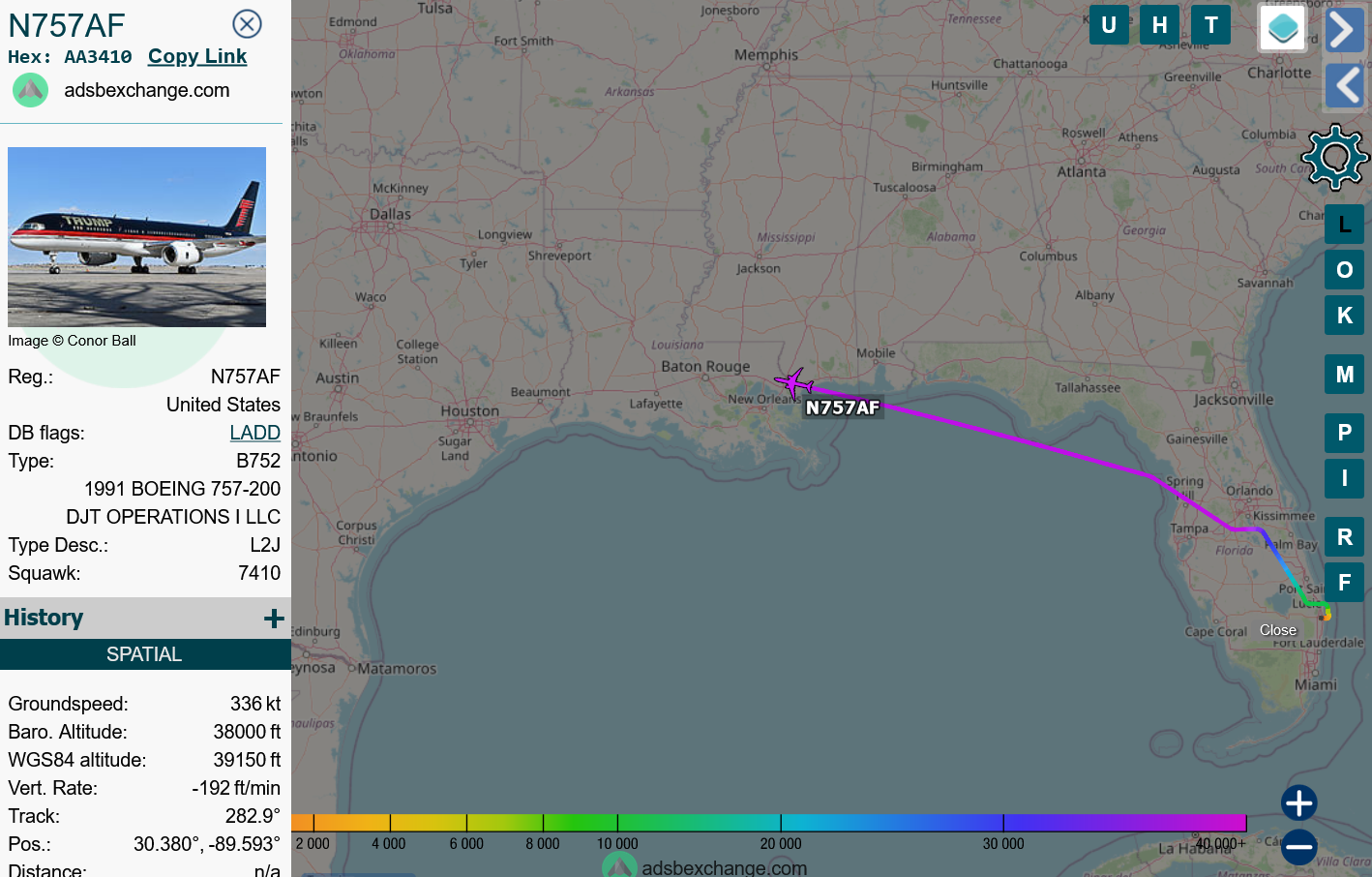Image resolution: width=1372 pixels, height=877 pixels.
Task: Open the map layers selector icon
Action: tap(1283, 28)
